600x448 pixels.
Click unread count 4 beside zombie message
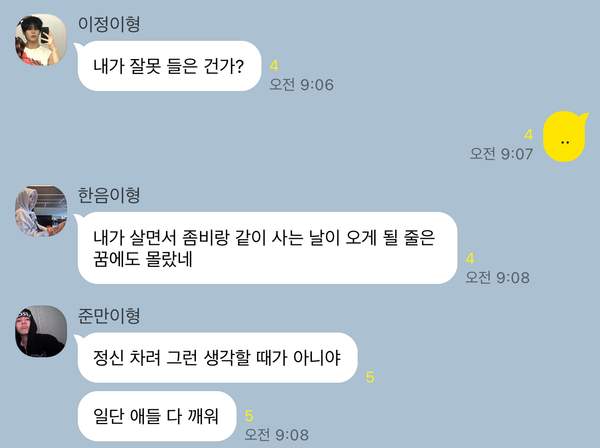coord(470,259)
